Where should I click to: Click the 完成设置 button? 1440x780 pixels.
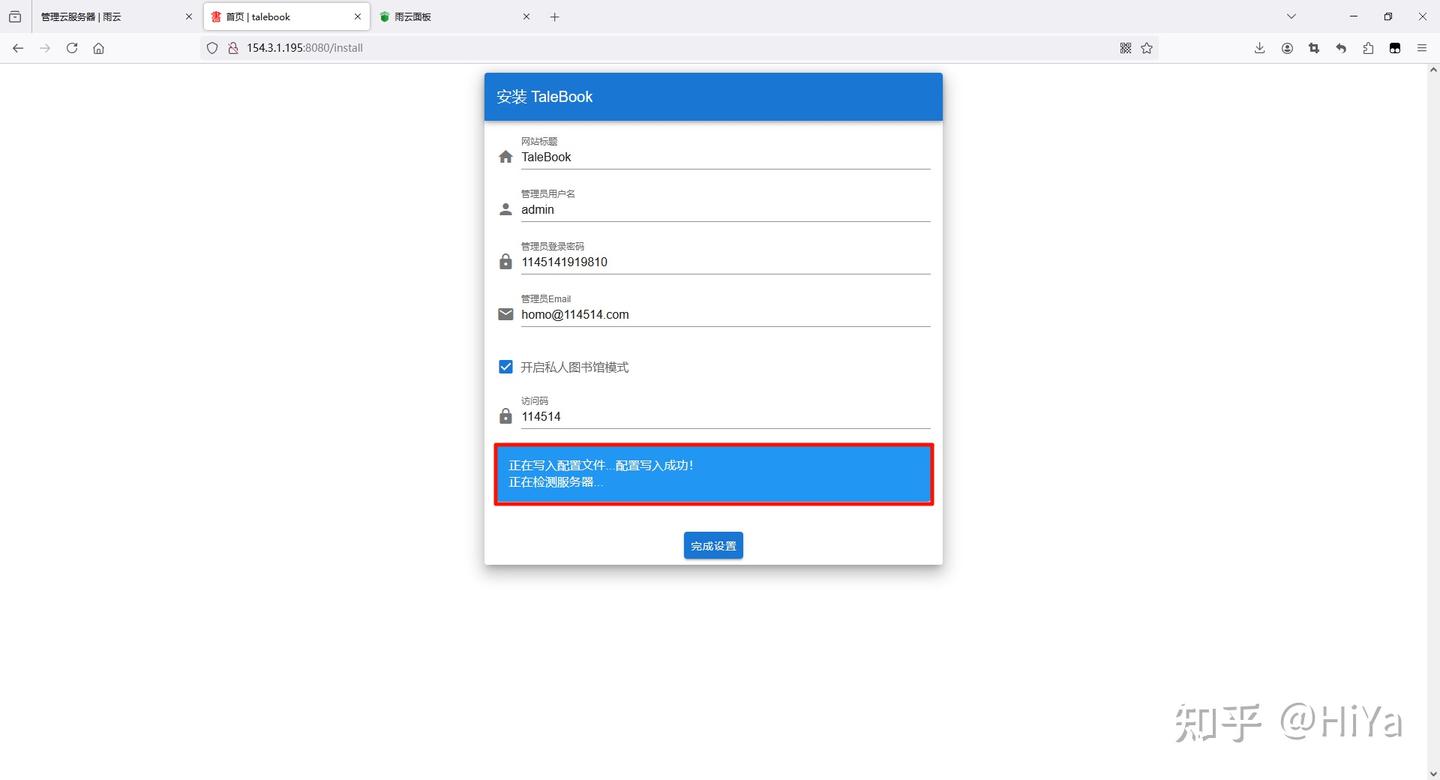point(713,546)
